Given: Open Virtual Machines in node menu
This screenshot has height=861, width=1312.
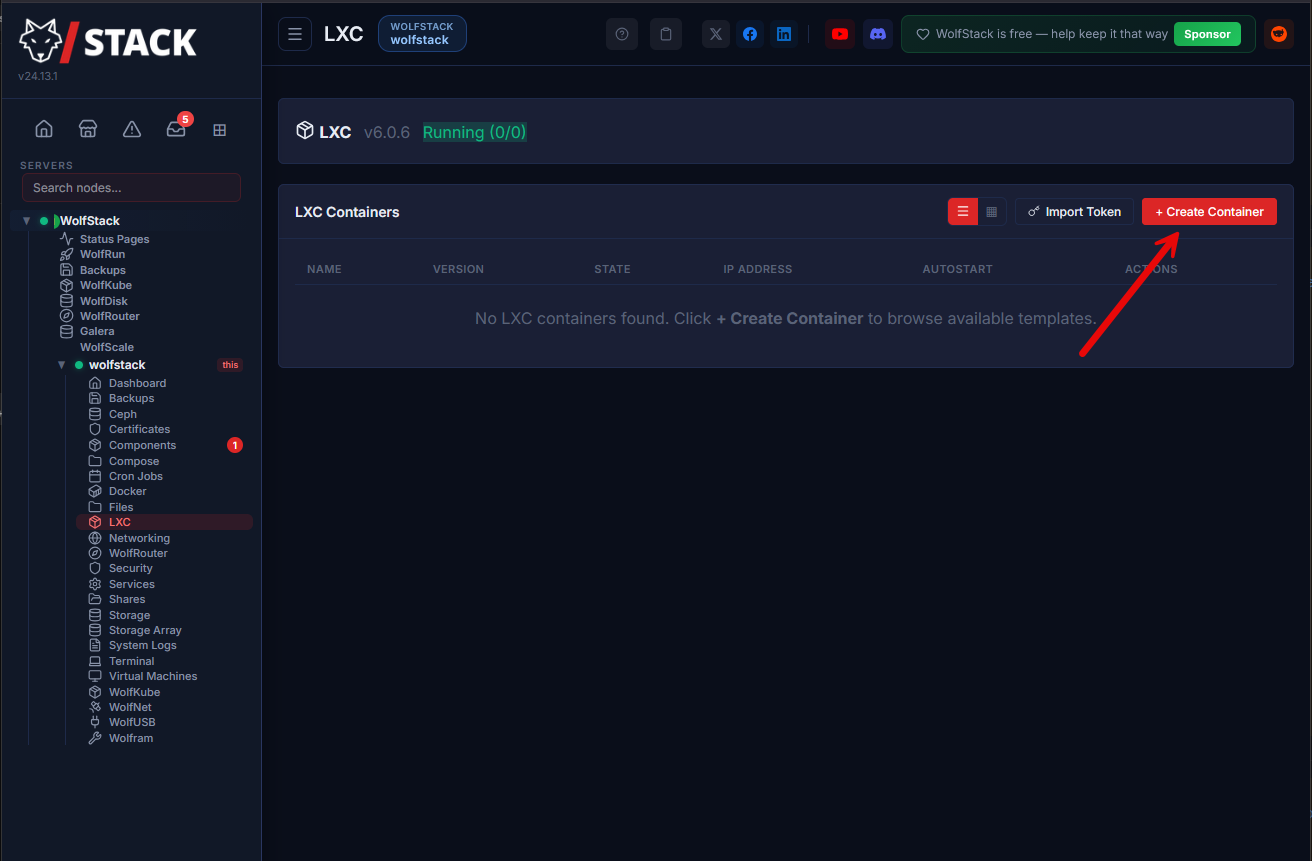Looking at the screenshot, I should coord(152,676).
